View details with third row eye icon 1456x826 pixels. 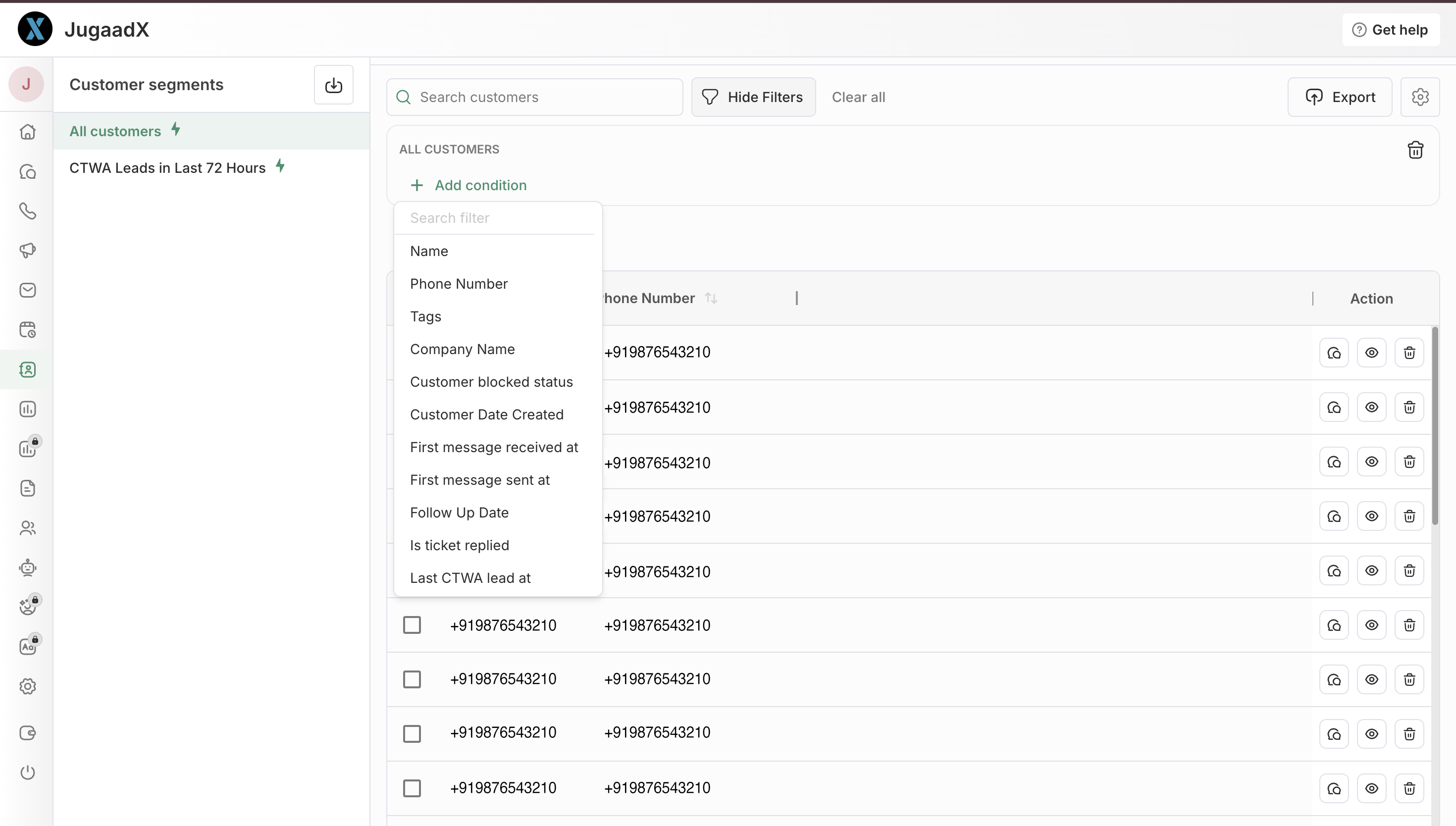click(1371, 462)
